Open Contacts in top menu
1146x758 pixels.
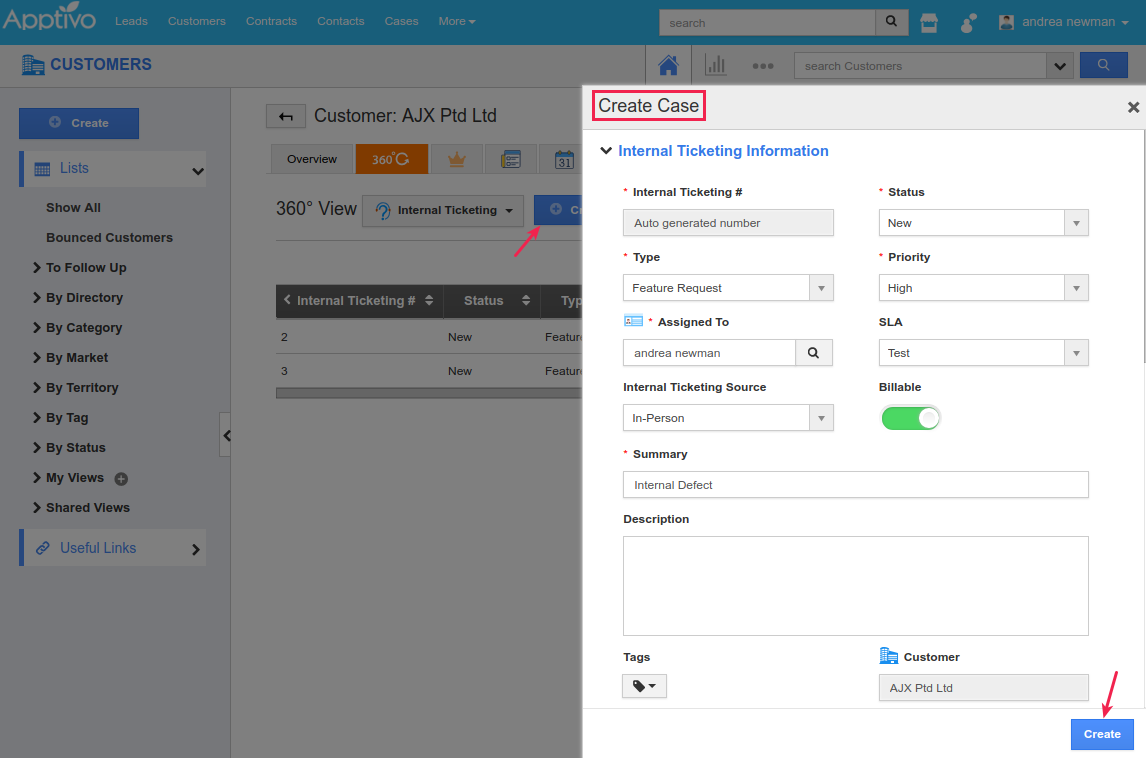point(341,21)
